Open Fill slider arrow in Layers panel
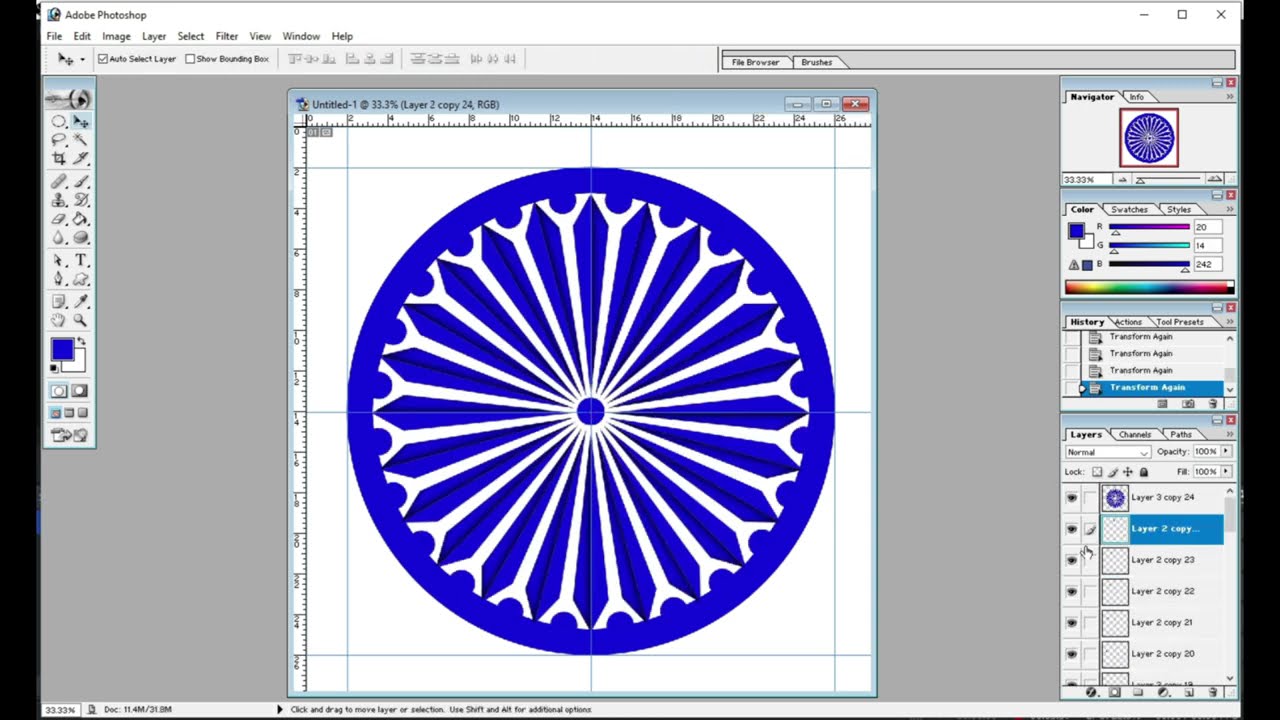Screen dimensions: 1280x720 pos(1226,472)
